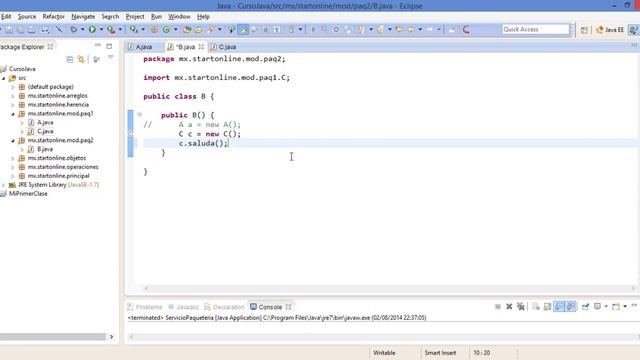Image resolution: width=640 pixels, height=360 pixels.
Task: Click Remove Launch X icon in Console
Action: click(509, 307)
